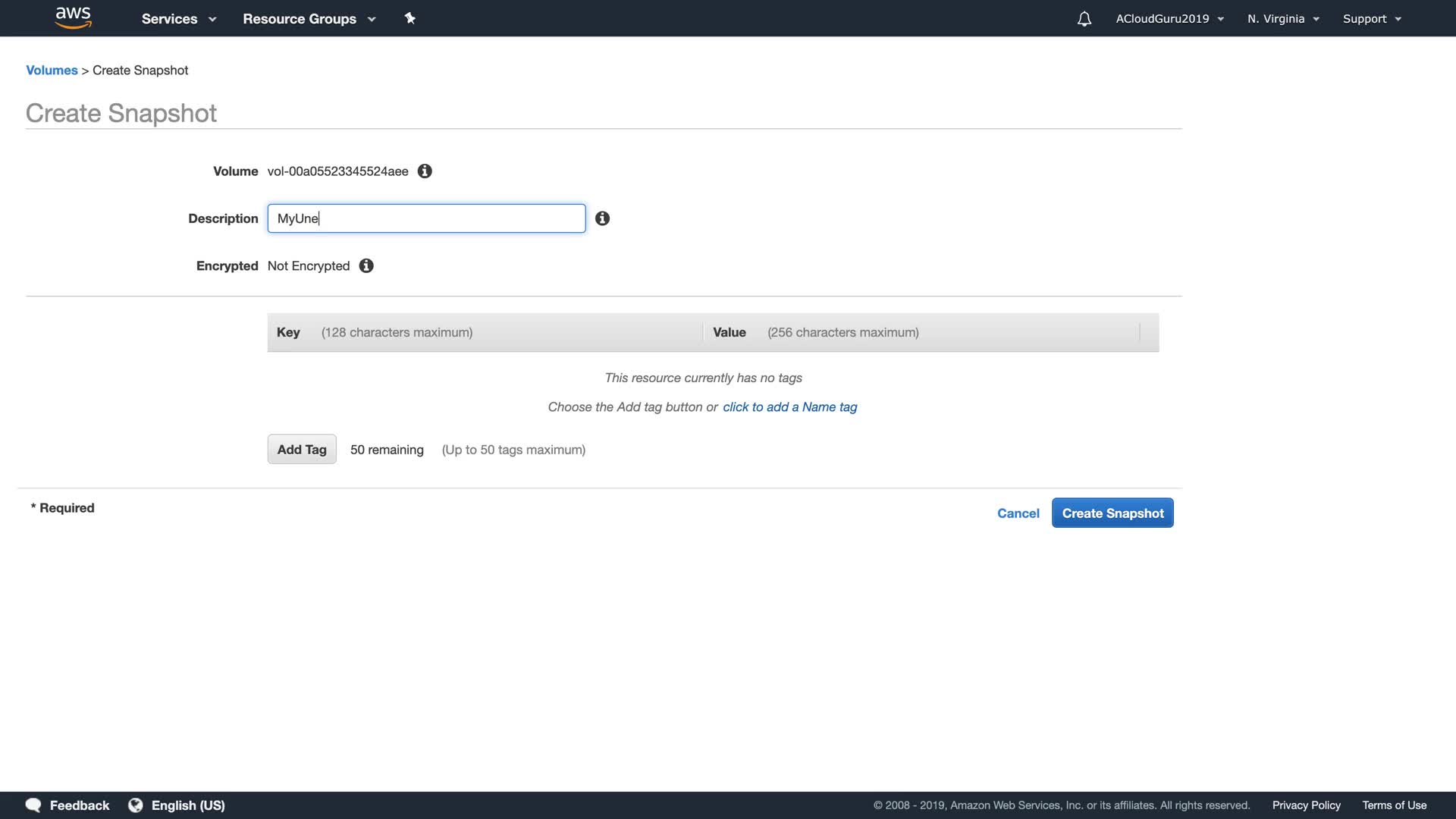Click the Volumes breadcrumb link
This screenshot has height=819, width=1456.
pyautogui.click(x=52, y=71)
